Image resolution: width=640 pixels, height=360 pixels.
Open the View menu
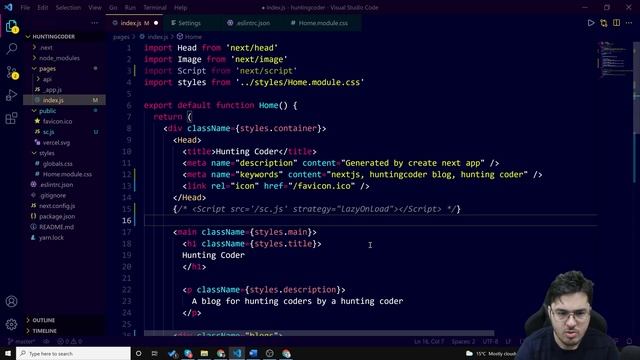coord(95,7)
